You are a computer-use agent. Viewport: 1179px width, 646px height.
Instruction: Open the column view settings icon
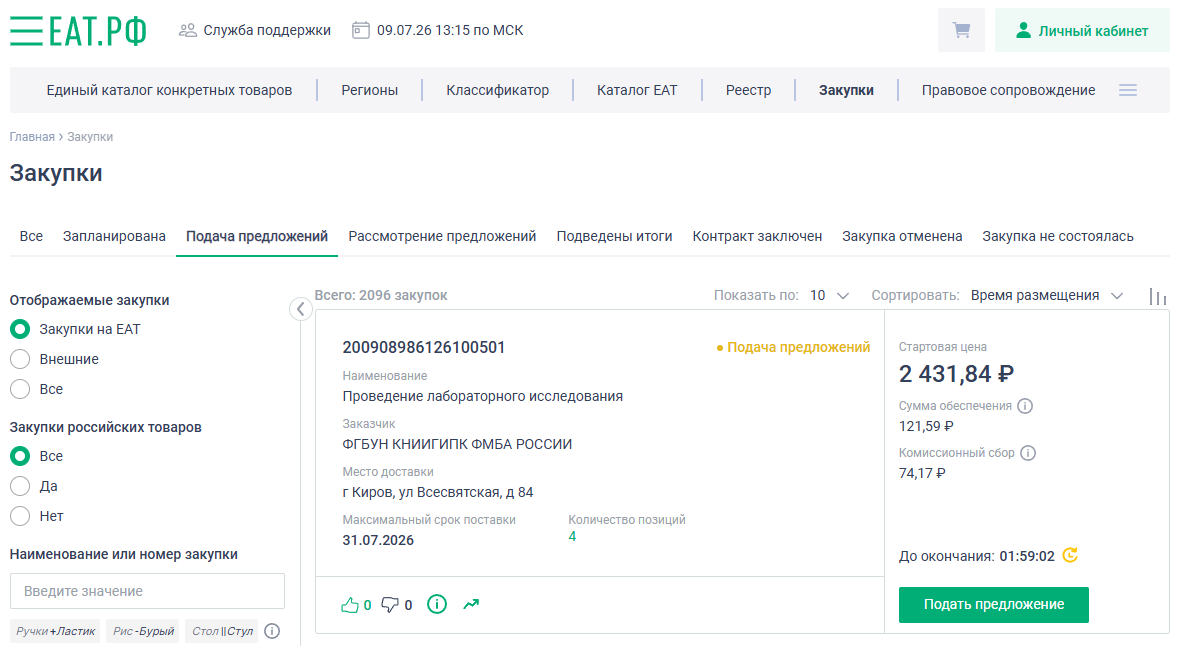click(x=1158, y=297)
